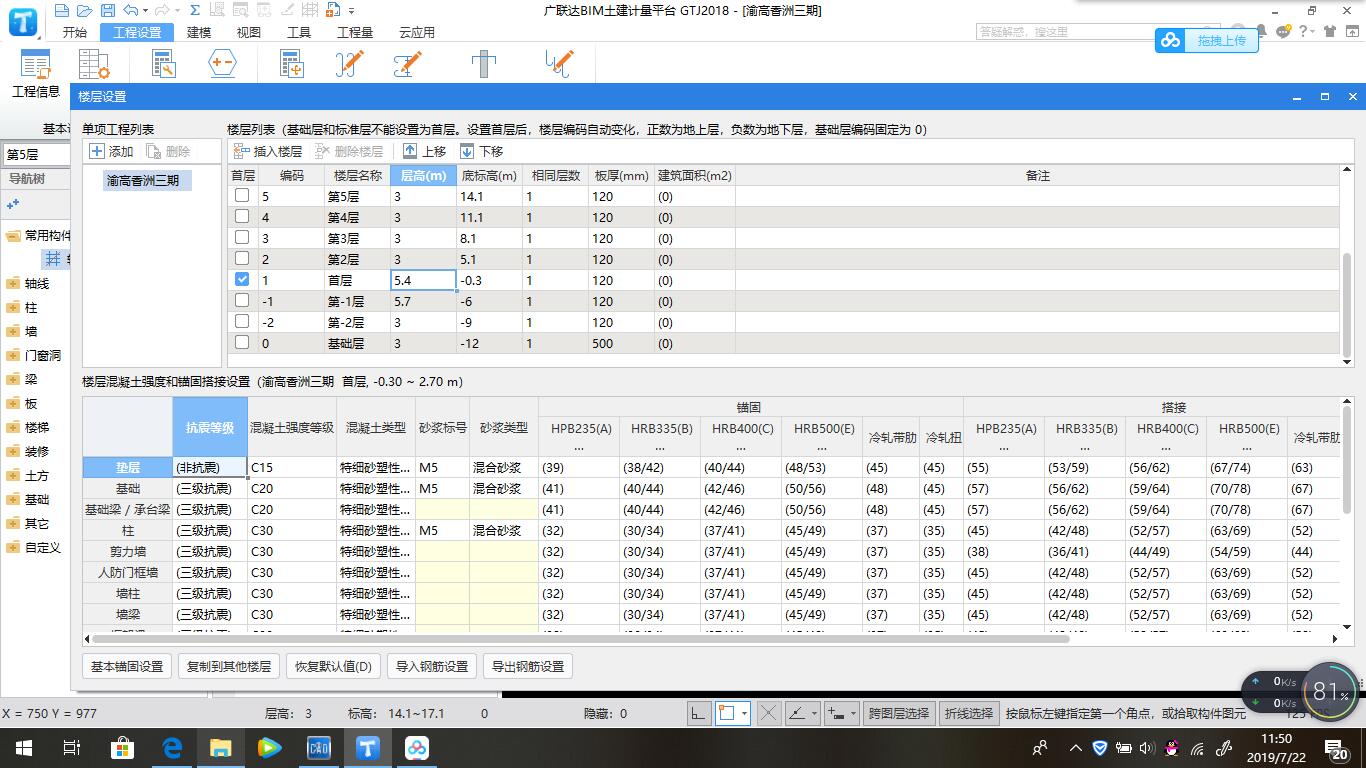This screenshot has width=1366, height=768.
Task: Open File Explorer from the taskbar
Action: [x=221, y=747]
